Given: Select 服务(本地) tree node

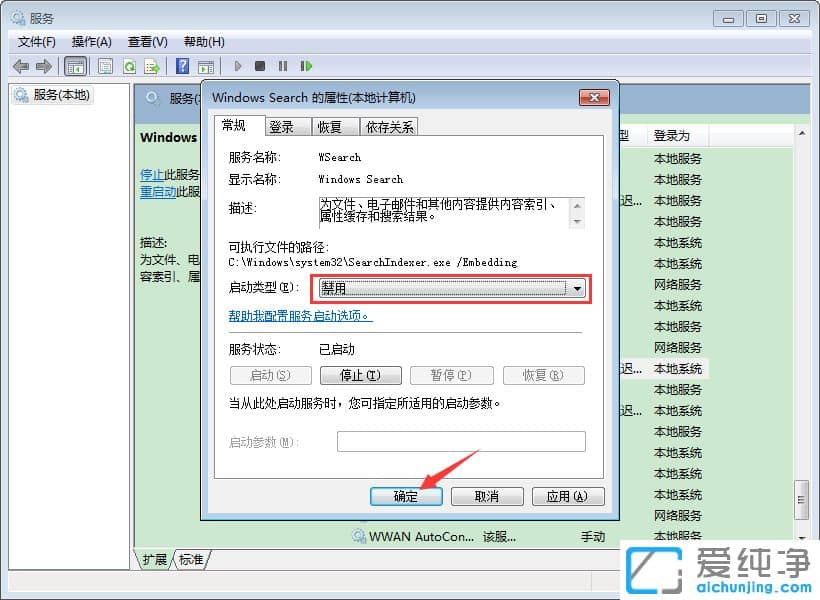Looking at the screenshot, I should point(53,95).
